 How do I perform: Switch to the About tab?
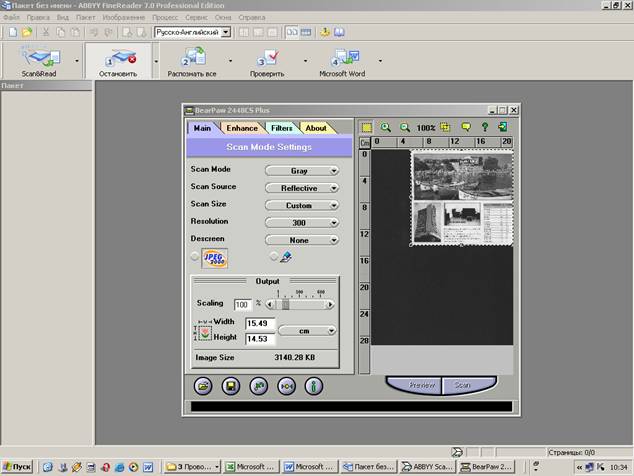point(316,128)
